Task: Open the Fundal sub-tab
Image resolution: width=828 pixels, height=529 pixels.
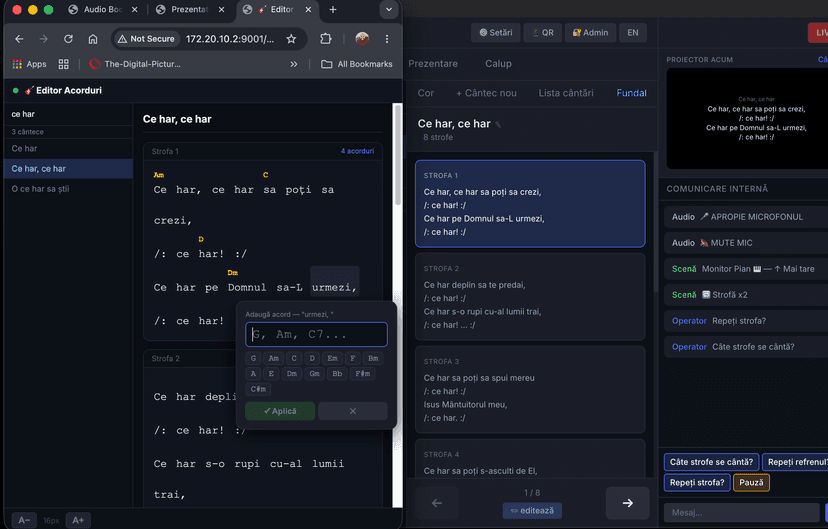Action: (x=631, y=93)
